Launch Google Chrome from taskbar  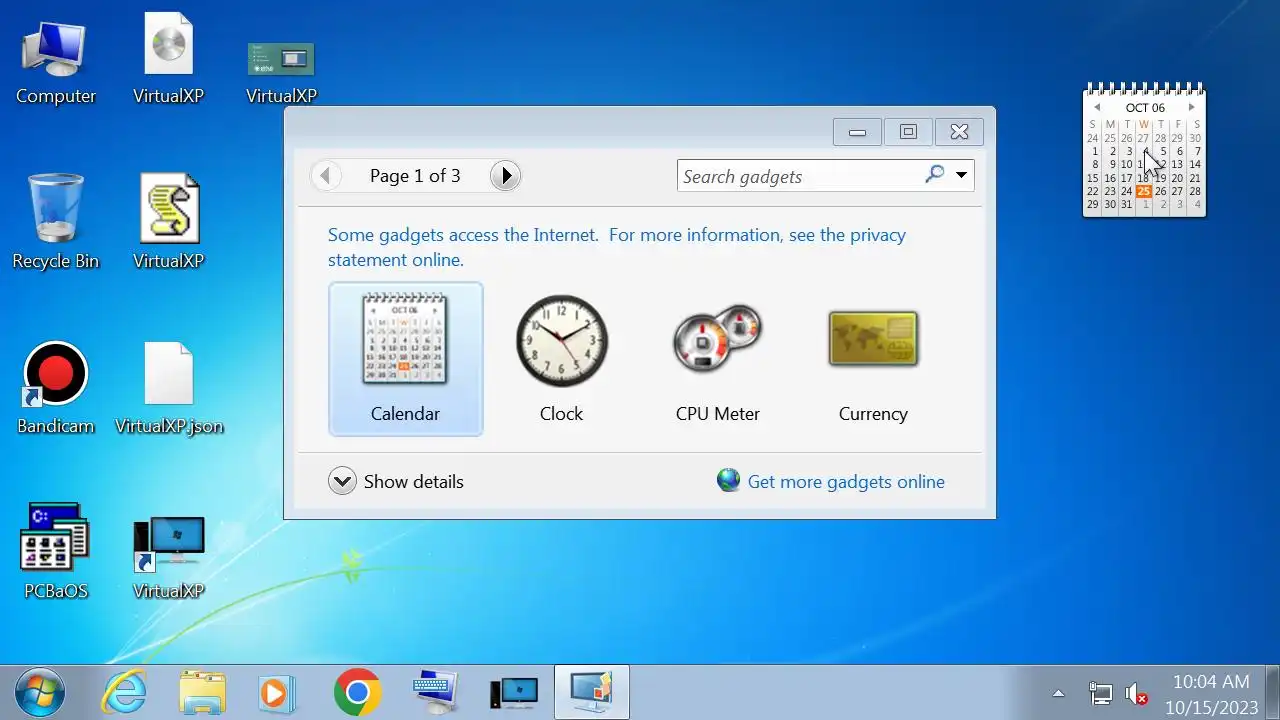358,693
